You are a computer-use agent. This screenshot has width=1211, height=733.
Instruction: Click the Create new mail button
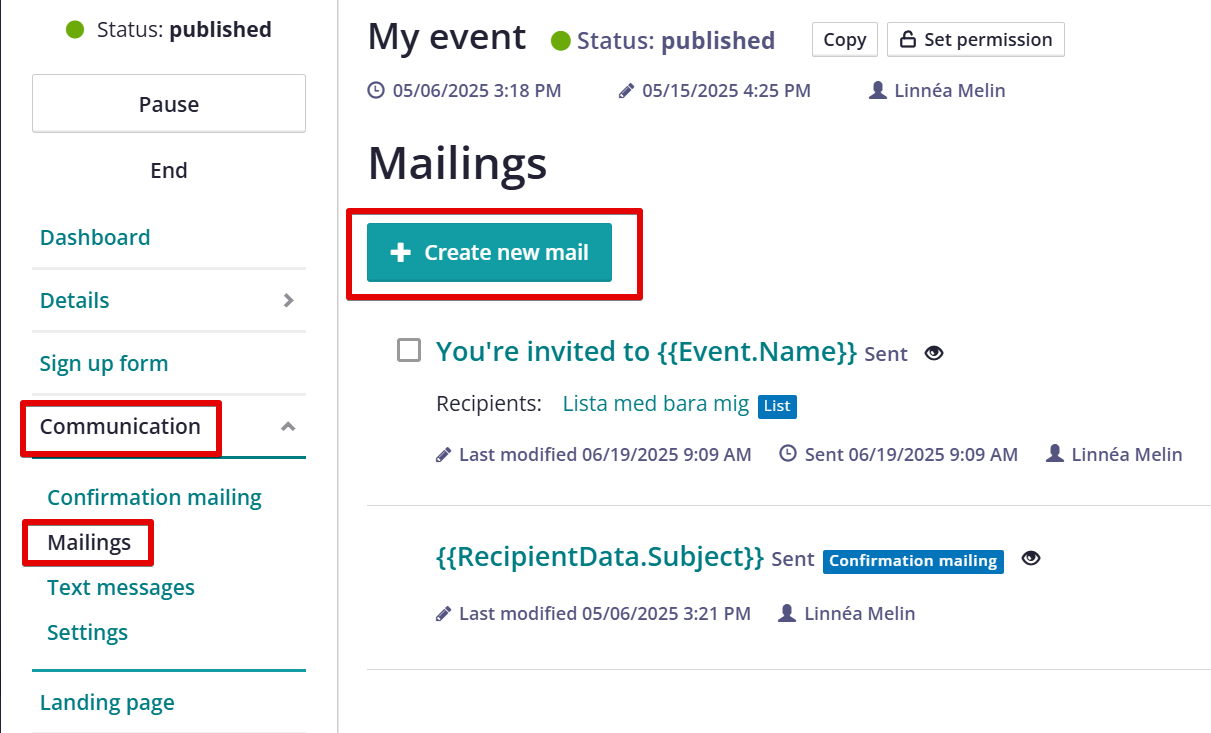click(489, 252)
